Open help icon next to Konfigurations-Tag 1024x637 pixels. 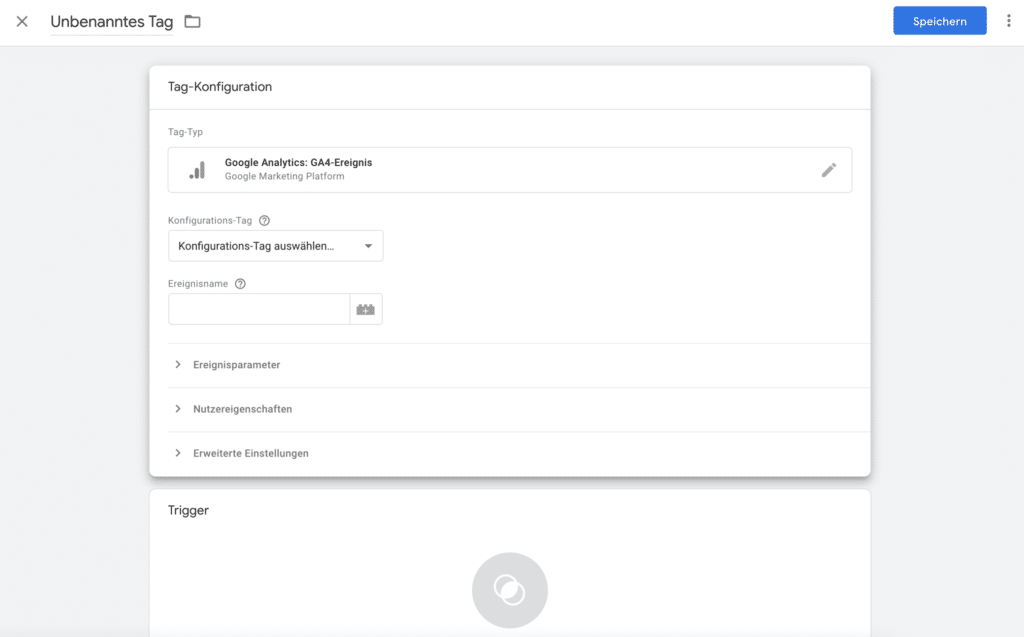coord(264,221)
